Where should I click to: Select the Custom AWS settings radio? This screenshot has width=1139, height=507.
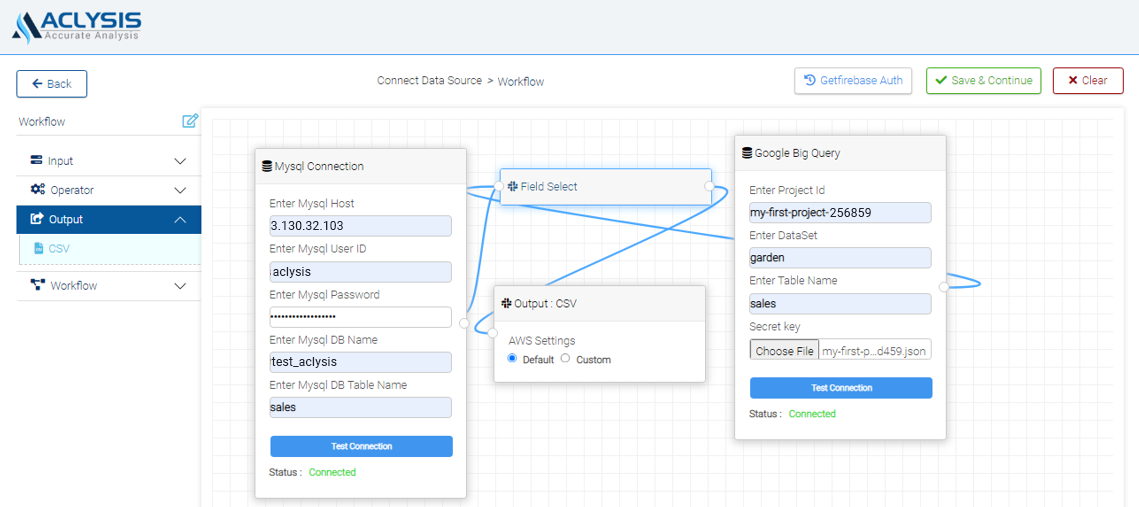[x=566, y=359]
